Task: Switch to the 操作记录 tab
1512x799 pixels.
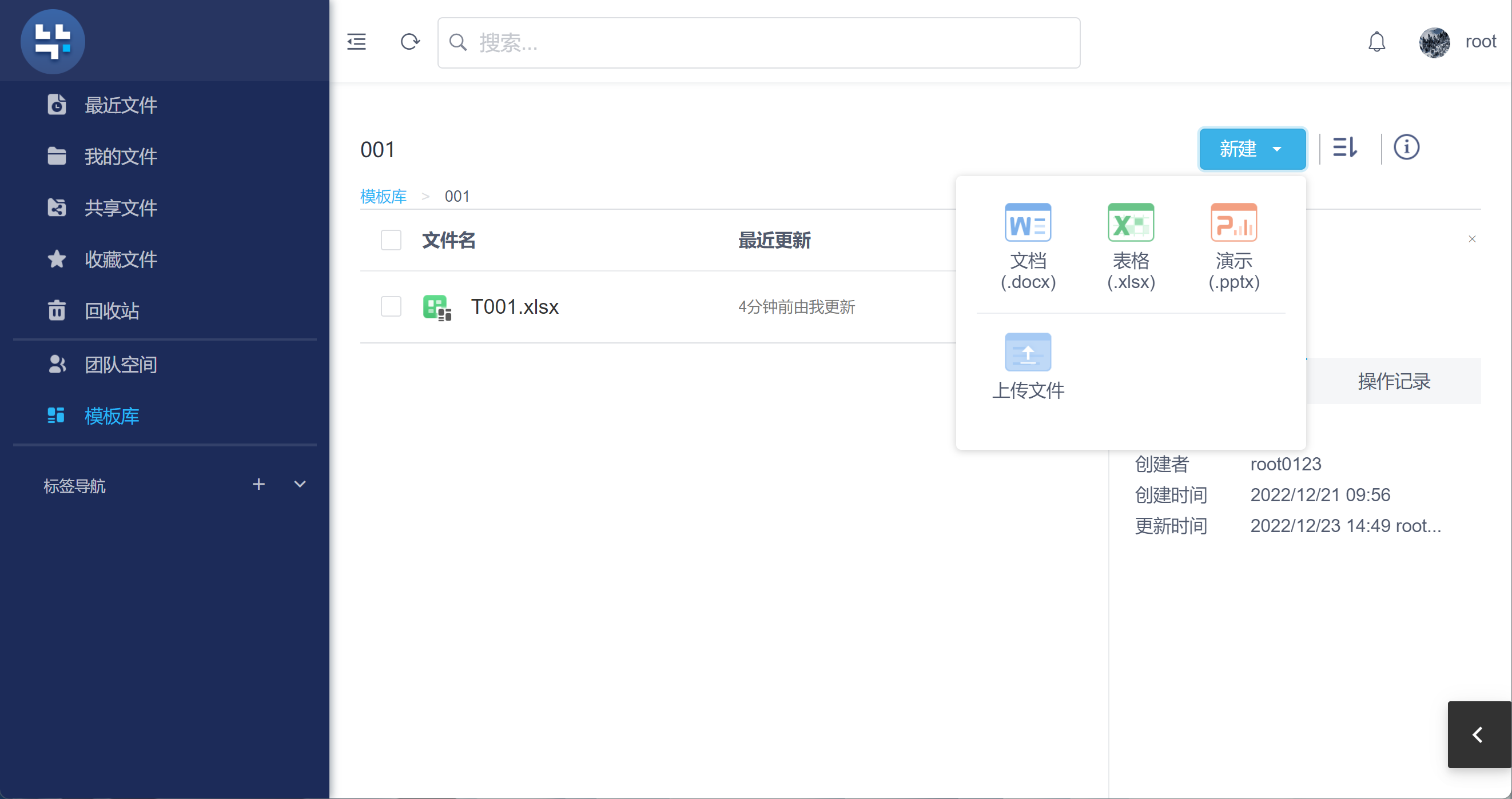Action: [x=1394, y=381]
